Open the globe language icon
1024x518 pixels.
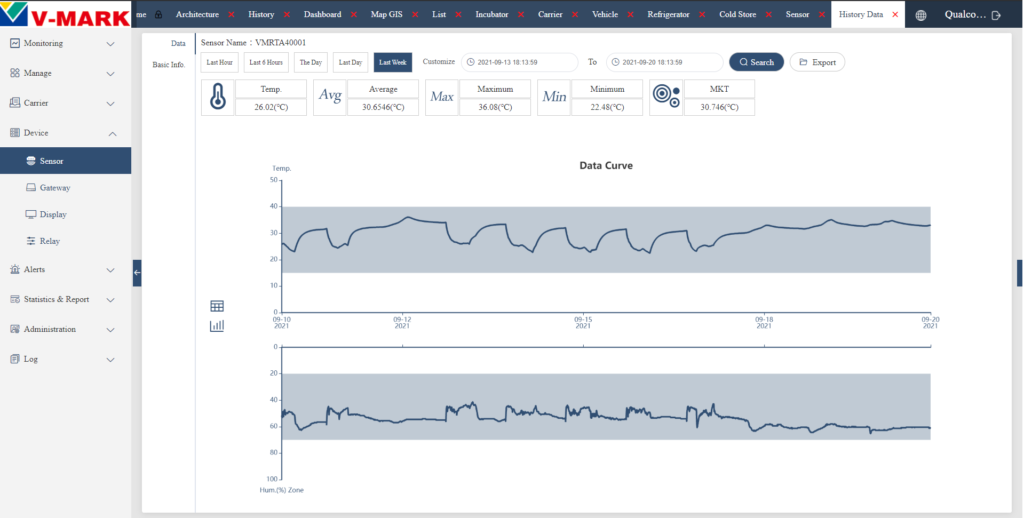(921, 15)
